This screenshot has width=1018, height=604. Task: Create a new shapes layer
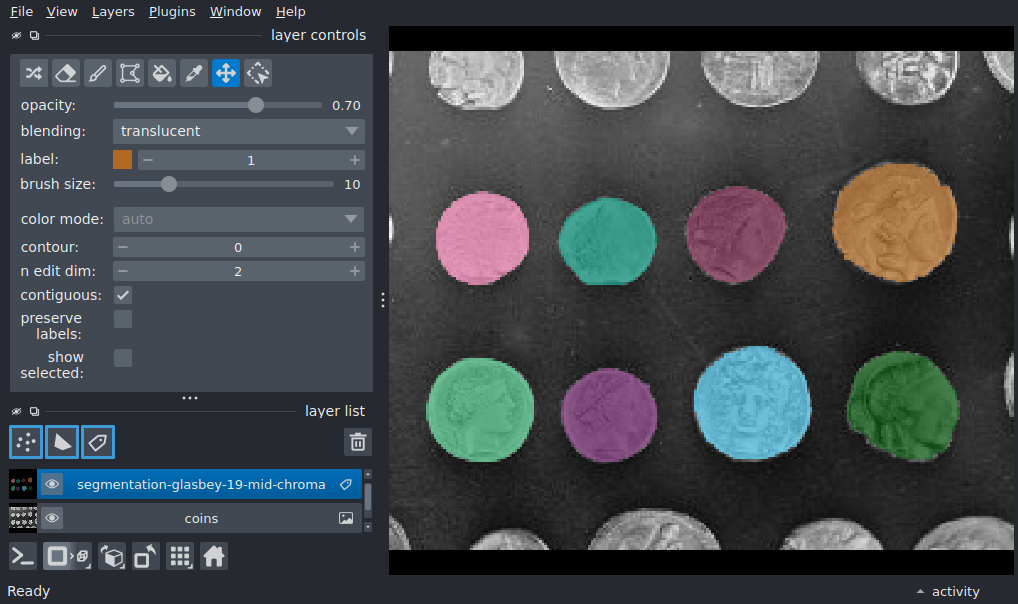pos(62,442)
